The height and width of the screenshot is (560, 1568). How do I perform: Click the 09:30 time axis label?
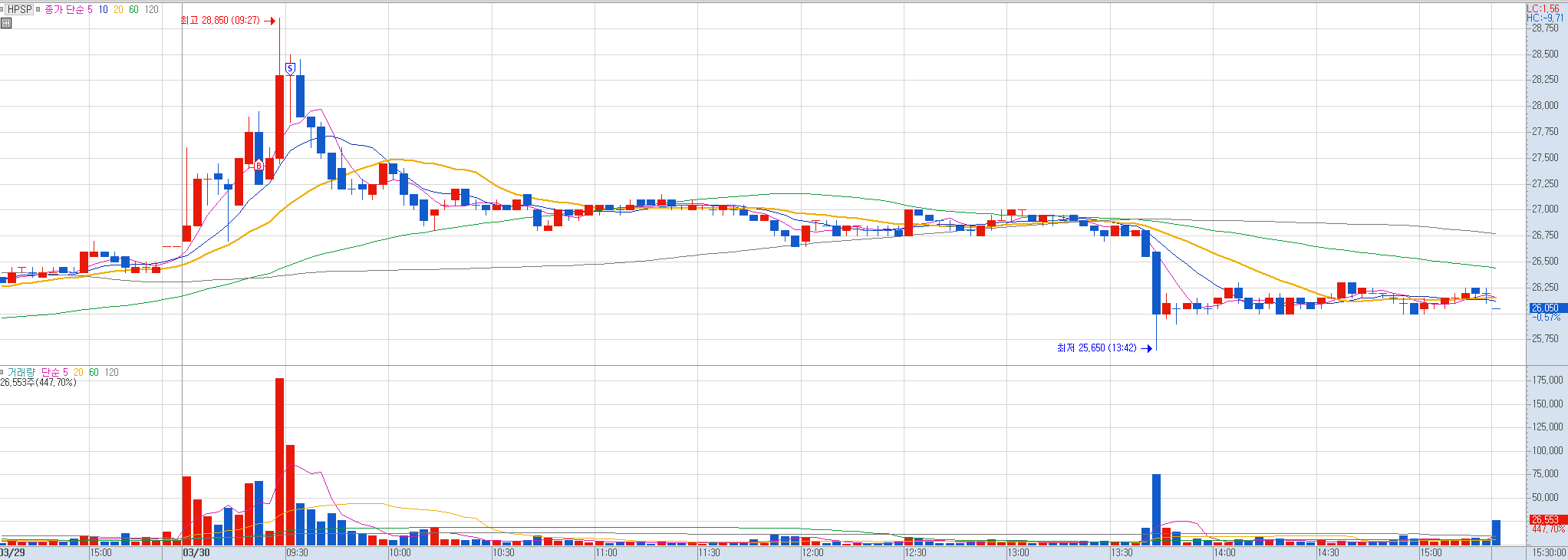298,552
